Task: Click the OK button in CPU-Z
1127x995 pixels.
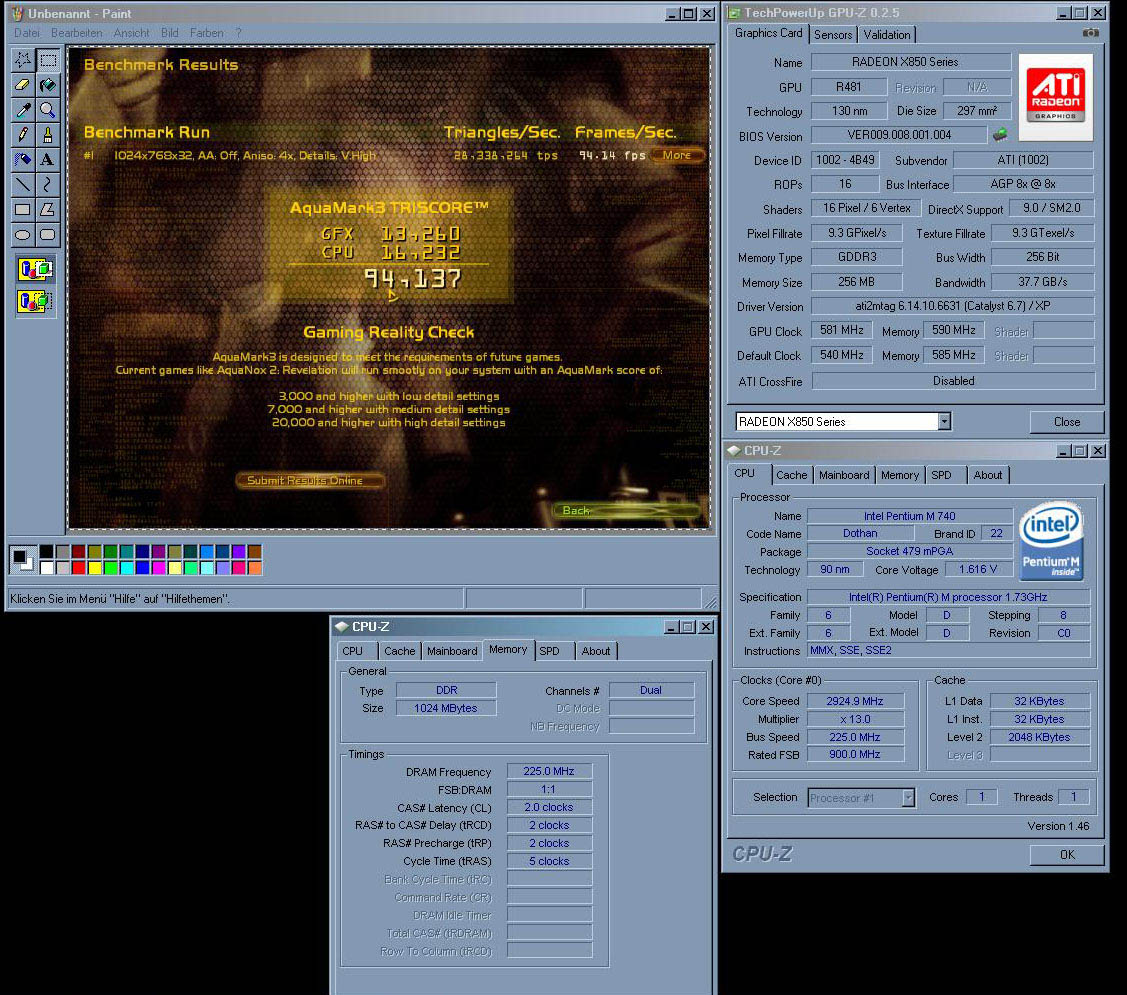Action: point(1067,855)
